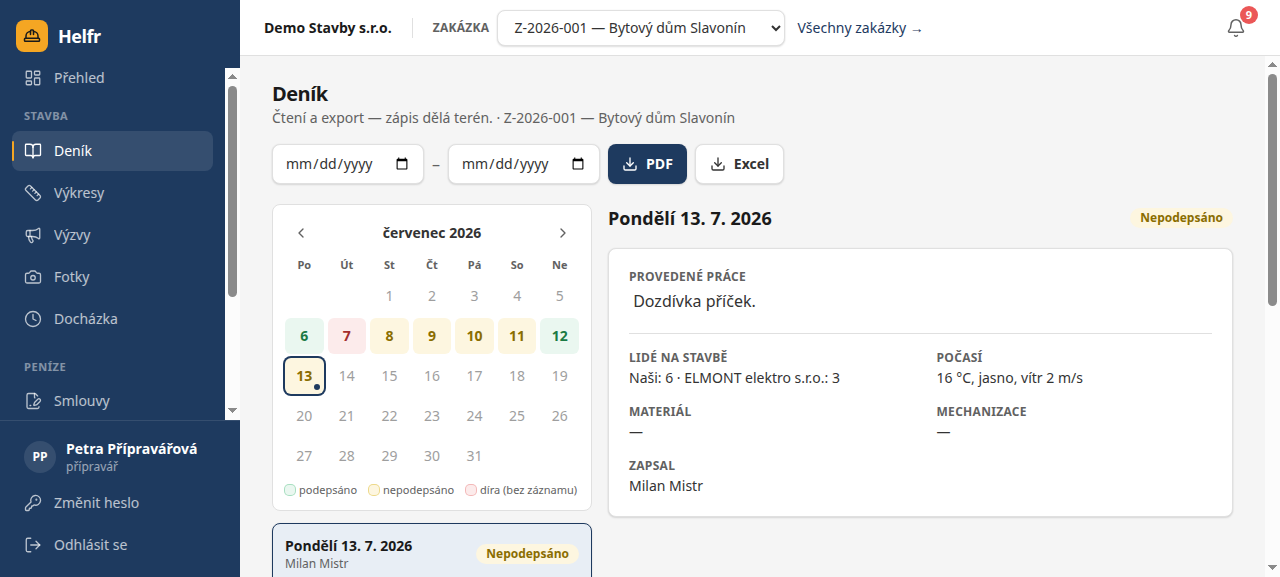Go to the previous month in calendar
Viewport: 1280px width, 577px height.
pyautogui.click(x=301, y=233)
